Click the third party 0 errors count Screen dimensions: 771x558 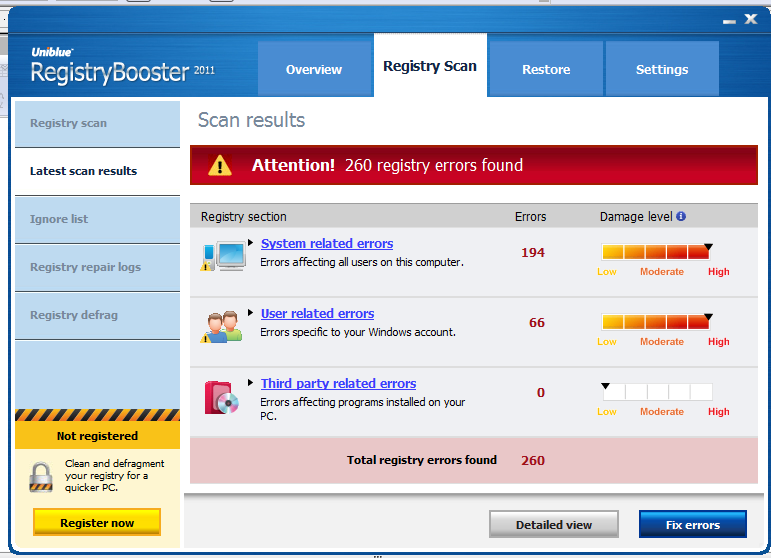pos(541,393)
